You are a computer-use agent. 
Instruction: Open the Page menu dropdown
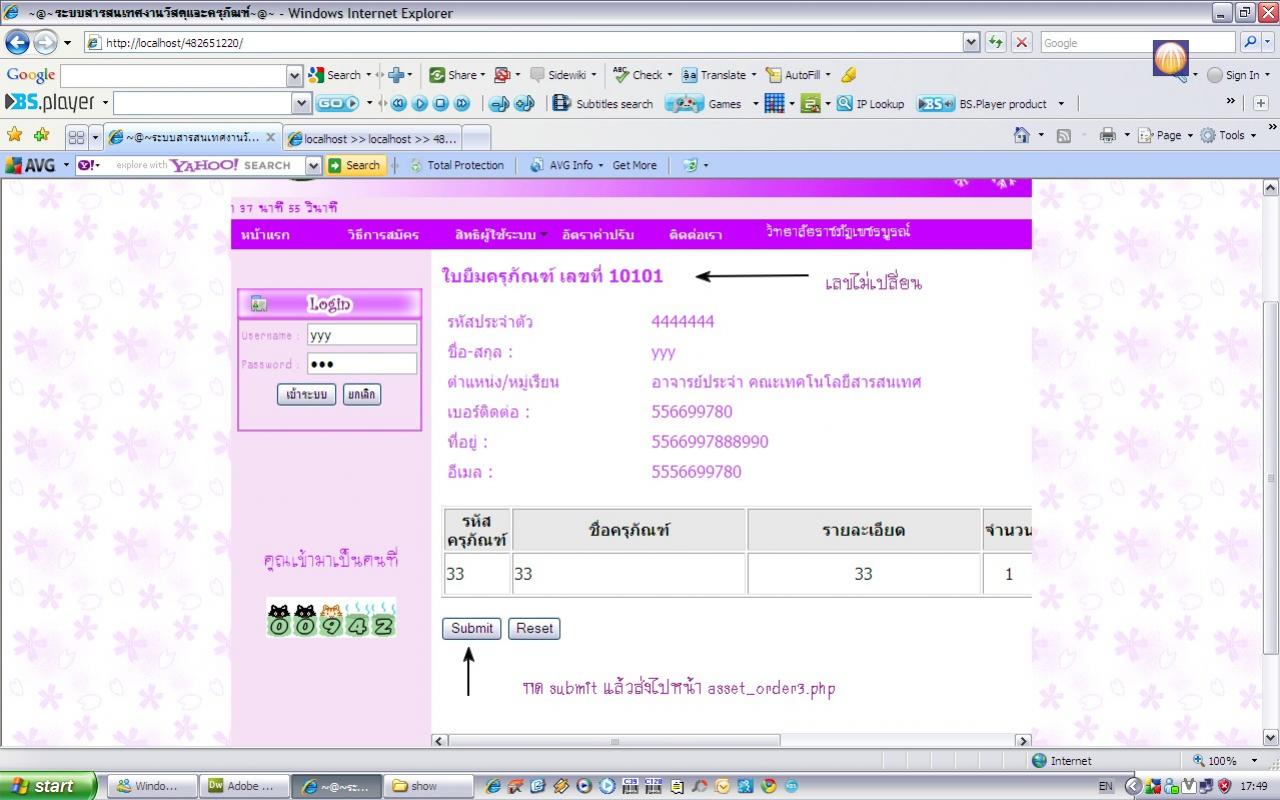(x=1165, y=135)
